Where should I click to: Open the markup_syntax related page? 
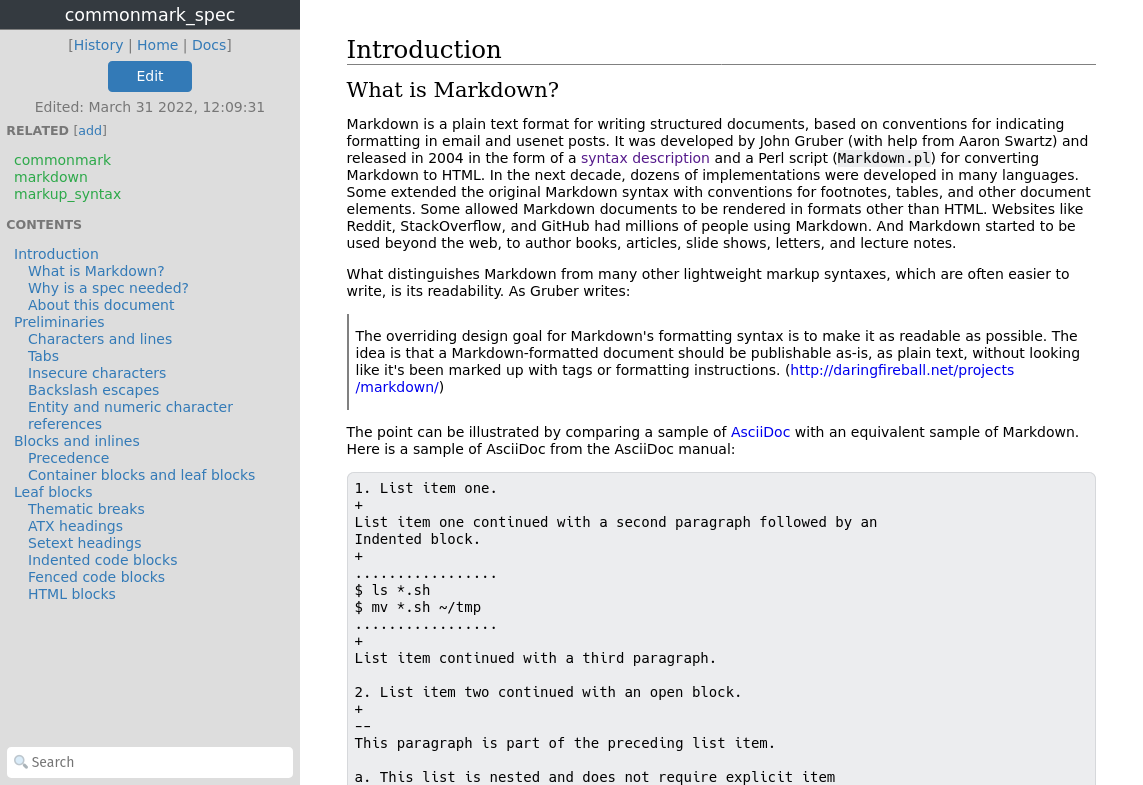[x=67, y=194]
